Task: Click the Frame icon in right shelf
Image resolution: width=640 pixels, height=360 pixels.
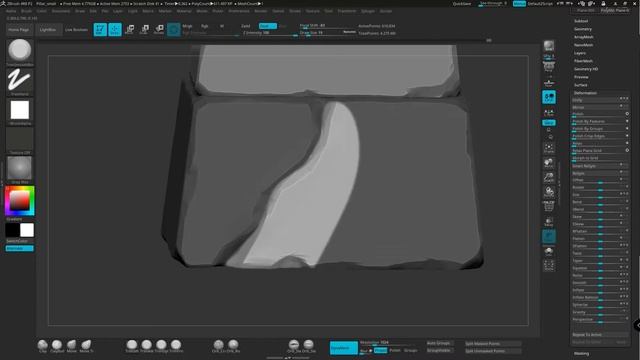Action: click(x=549, y=148)
